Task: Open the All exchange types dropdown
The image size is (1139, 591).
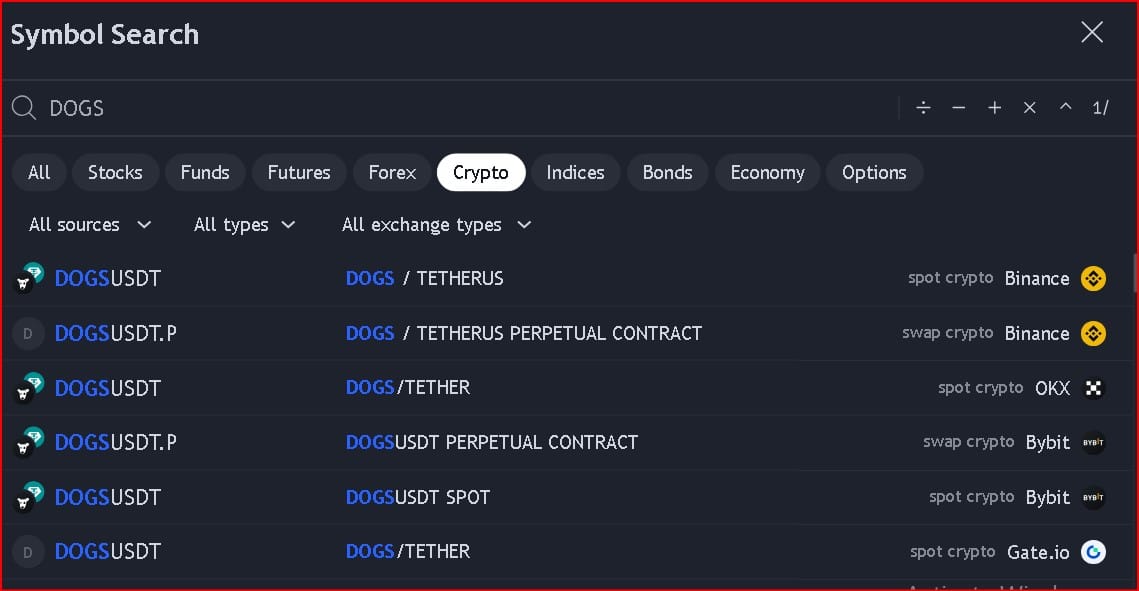Action: click(436, 225)
